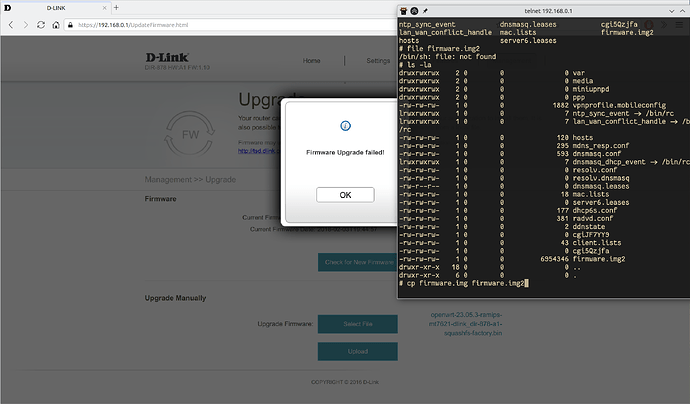Click the Upload button
Viewport: 690px width, 404px height.
(x=358, y=351)
